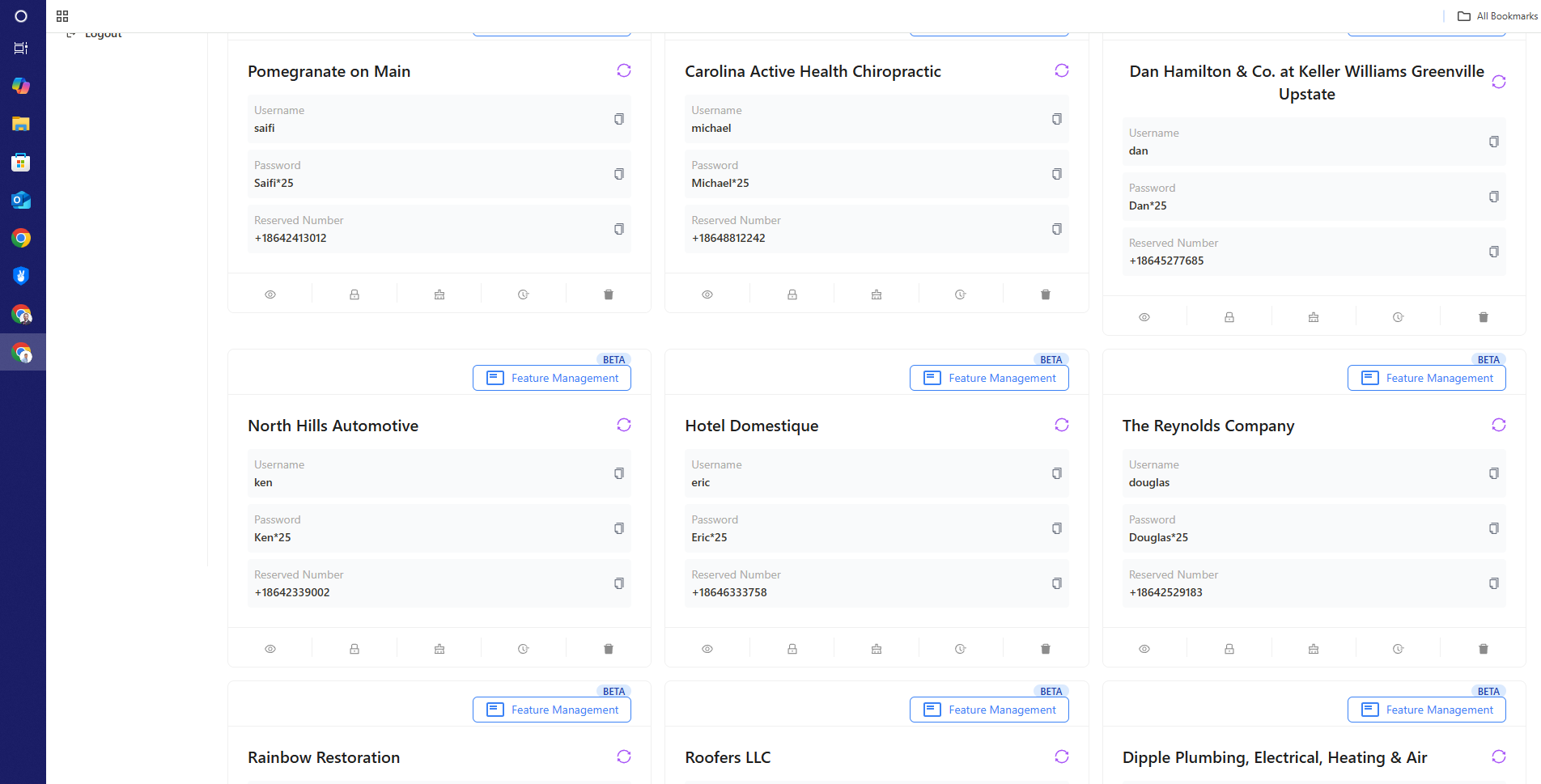Click clock icon under Hotel Domestique
Viewport: 1541px width, 784px height.
(x=960, y=649)
